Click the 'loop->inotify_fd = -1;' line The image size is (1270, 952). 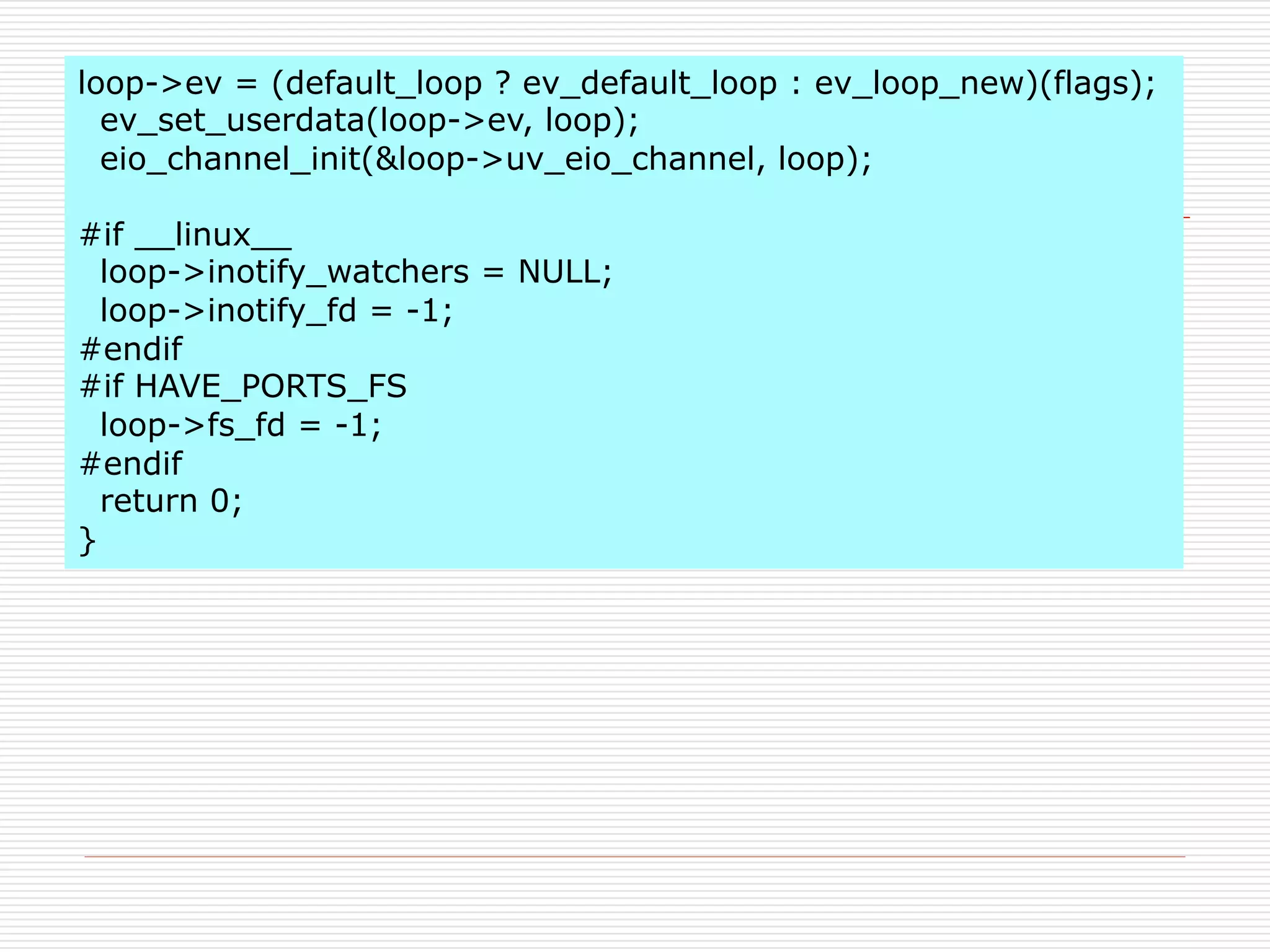click(x=277, y=311)
